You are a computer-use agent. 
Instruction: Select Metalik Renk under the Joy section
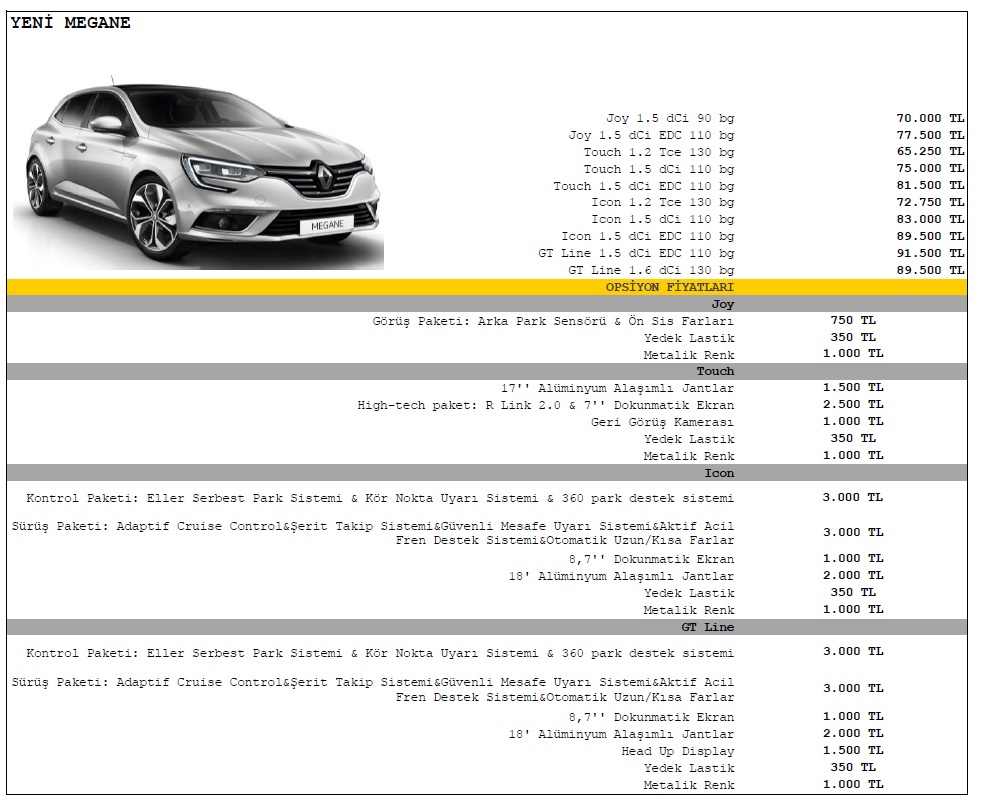click(689, 355)
